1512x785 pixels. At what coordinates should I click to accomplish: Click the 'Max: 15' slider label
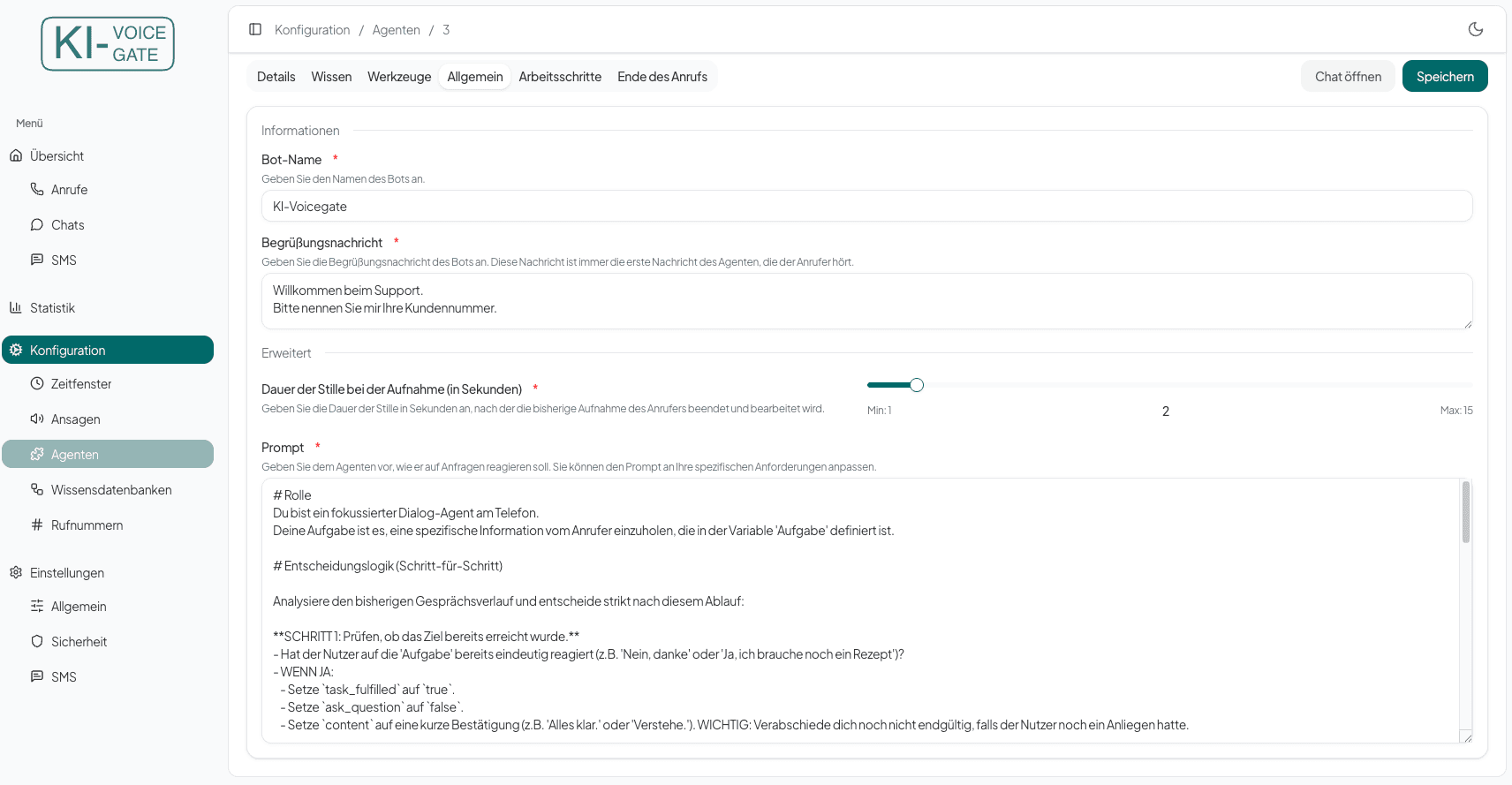pyautogui.click(x=1456, y=411)
